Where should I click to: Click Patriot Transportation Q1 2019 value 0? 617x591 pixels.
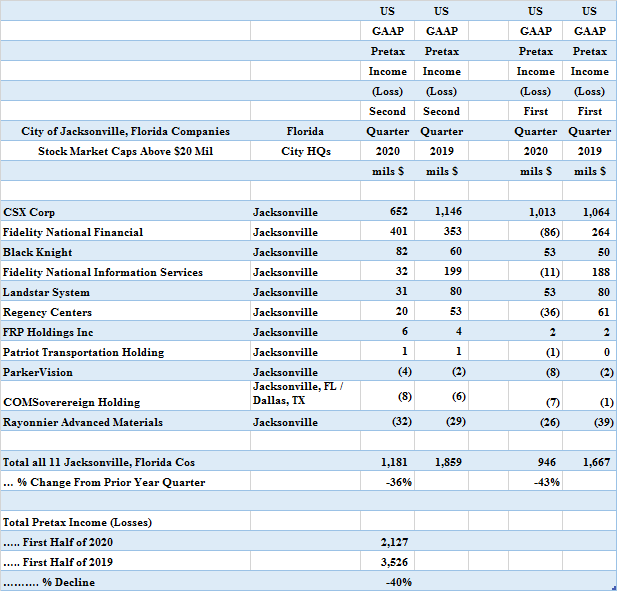pyautogui.click(x=607, y=352)
